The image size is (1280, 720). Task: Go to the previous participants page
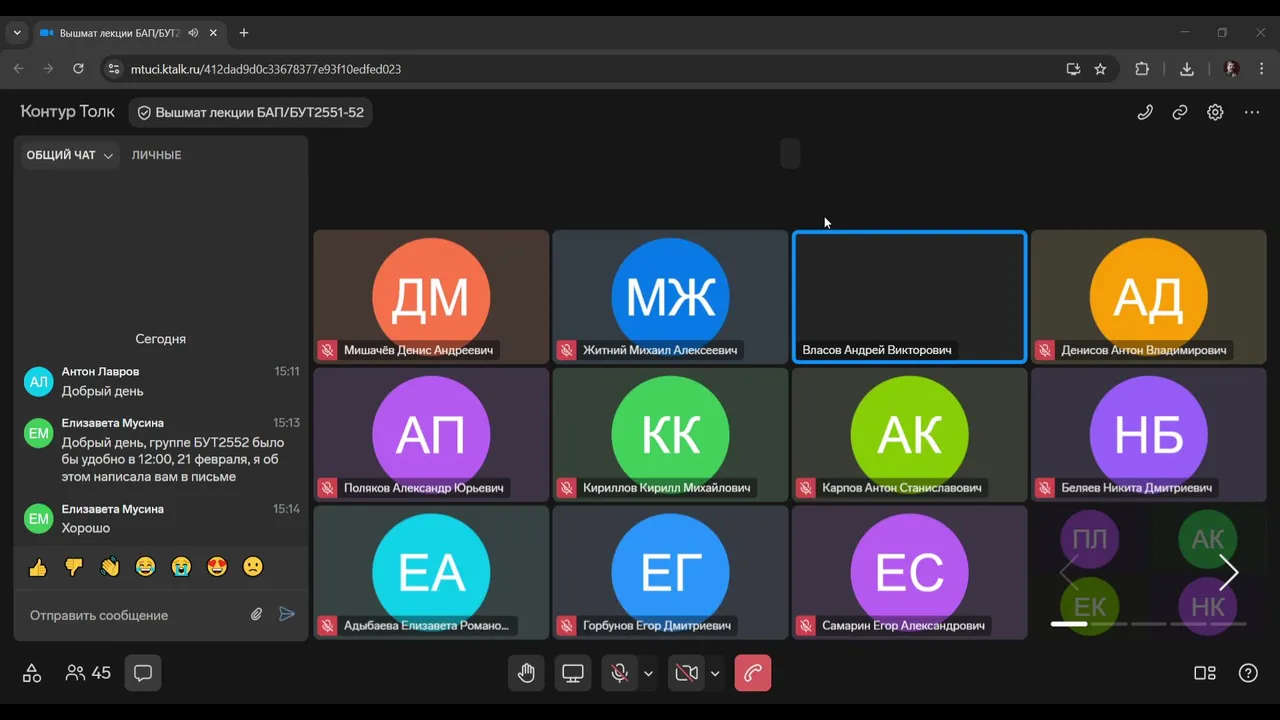[x=1069, y=573]
